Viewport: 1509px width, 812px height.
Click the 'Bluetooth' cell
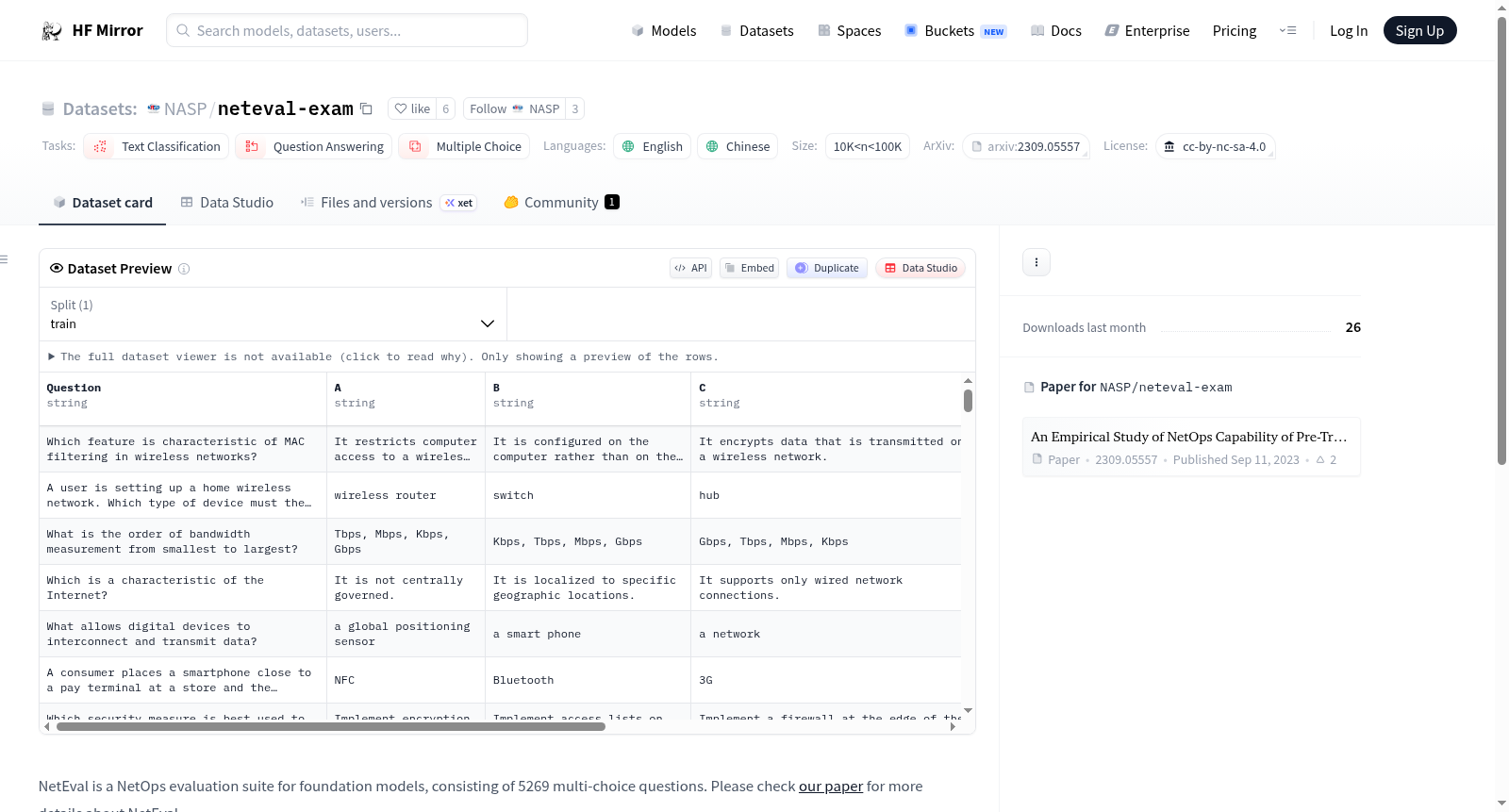(x=589, y=681)
